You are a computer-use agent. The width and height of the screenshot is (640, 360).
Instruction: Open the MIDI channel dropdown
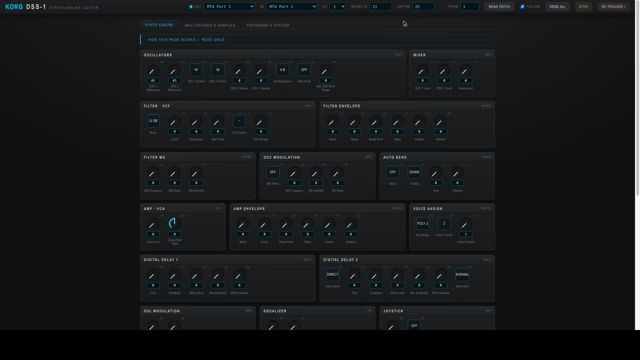pos(338,7)
